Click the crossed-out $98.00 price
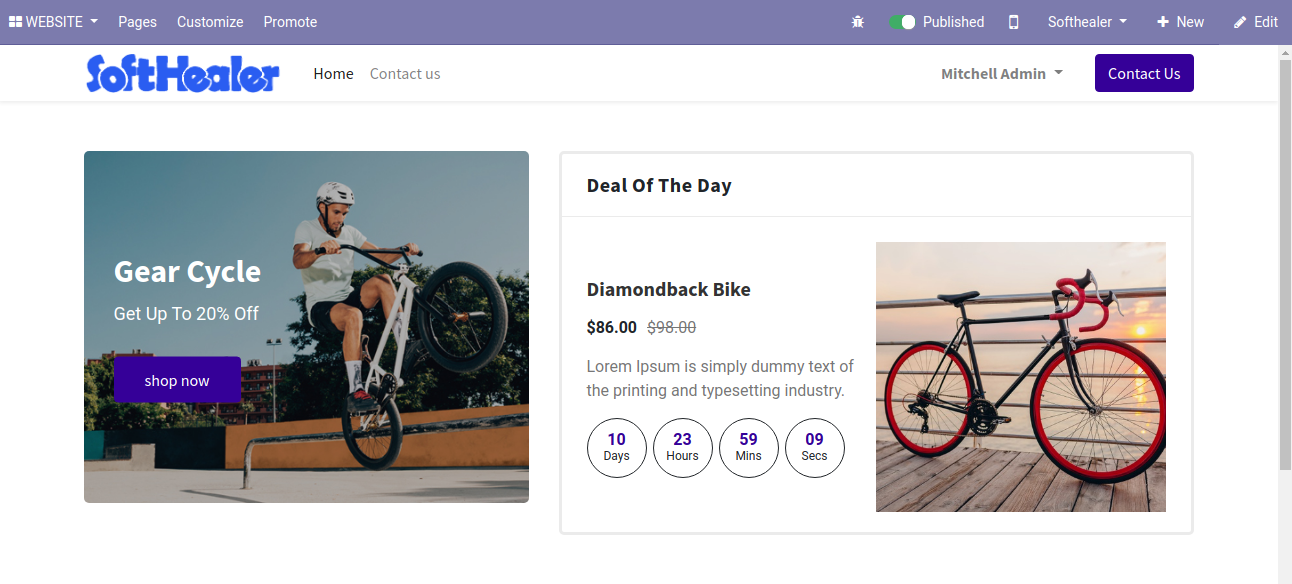 coord(671,327)
